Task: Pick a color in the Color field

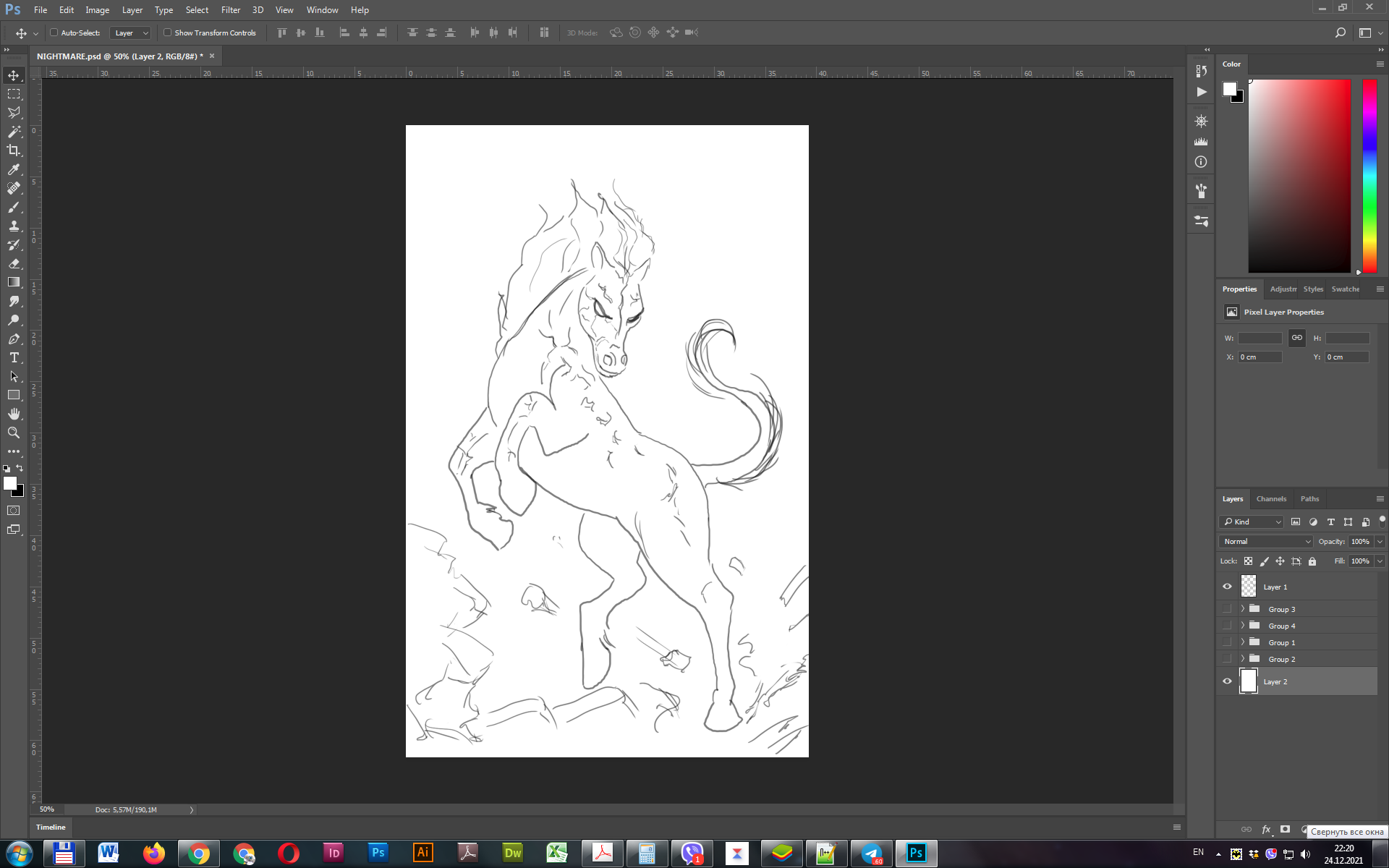Action: (1299, 176)
